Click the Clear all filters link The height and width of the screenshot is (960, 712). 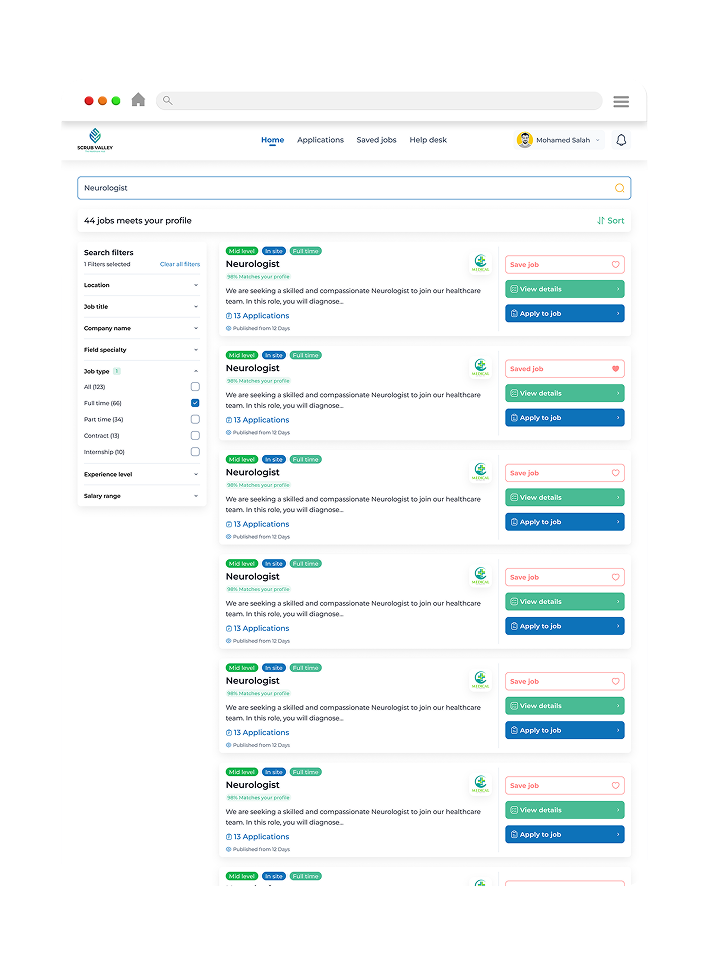click(180, 264)
